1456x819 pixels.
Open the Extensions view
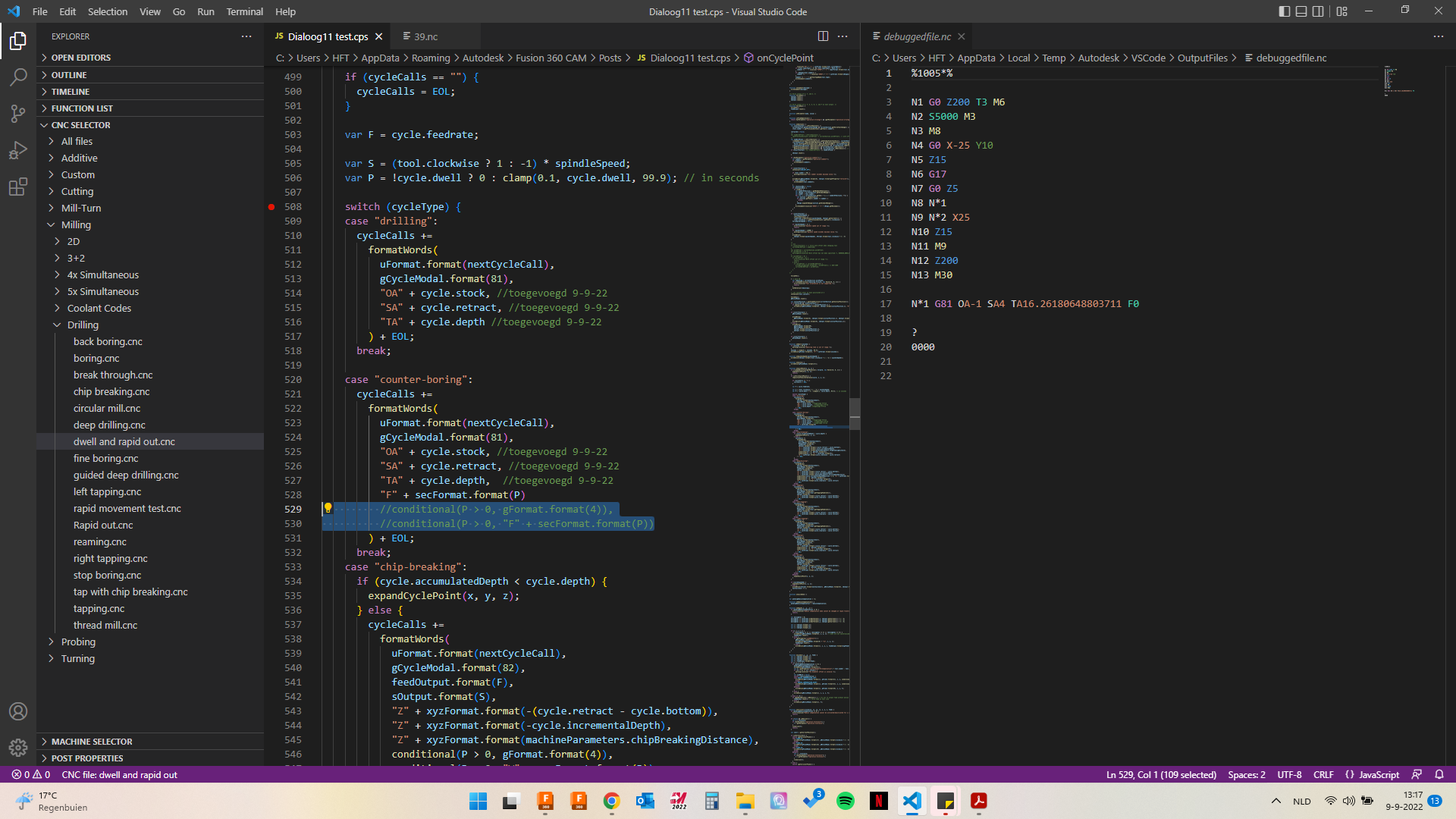click(18, 187)
